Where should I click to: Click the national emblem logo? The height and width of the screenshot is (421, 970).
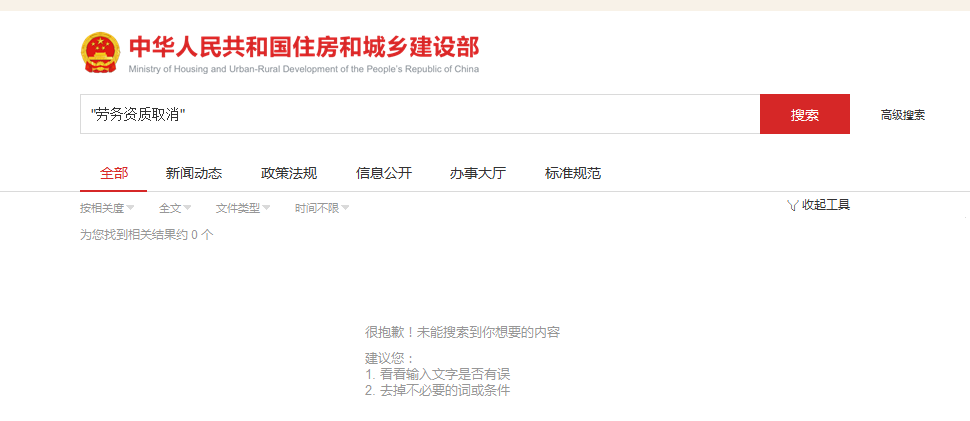click(101, 53)
